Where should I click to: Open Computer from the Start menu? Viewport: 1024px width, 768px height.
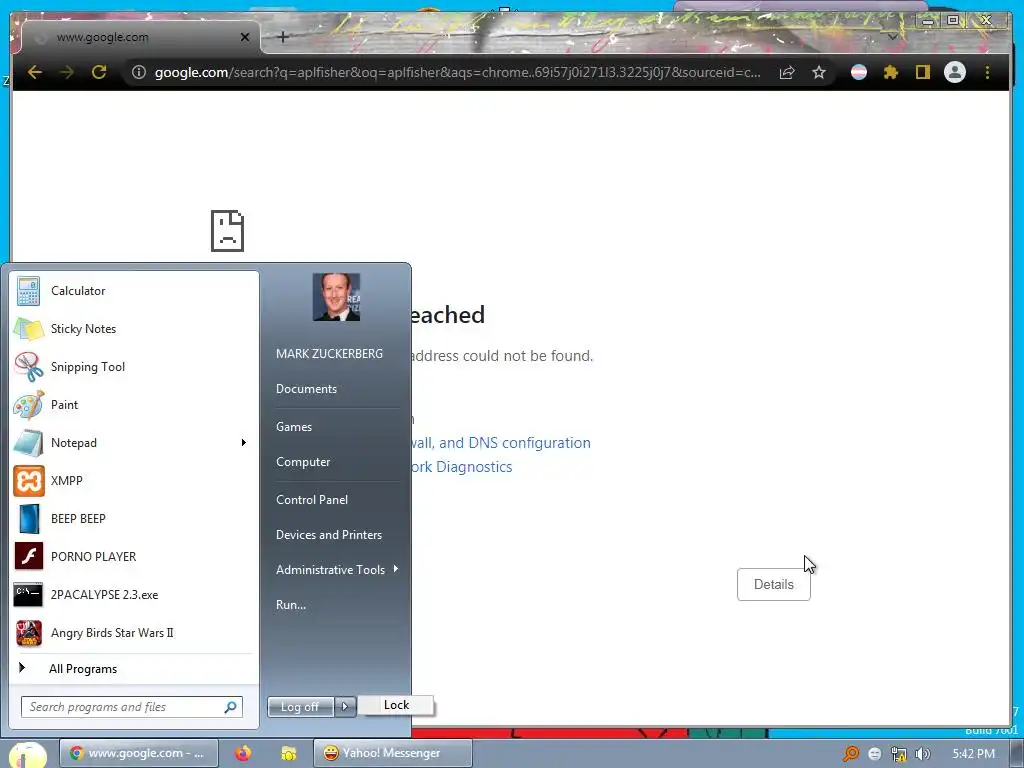[303, 462]
